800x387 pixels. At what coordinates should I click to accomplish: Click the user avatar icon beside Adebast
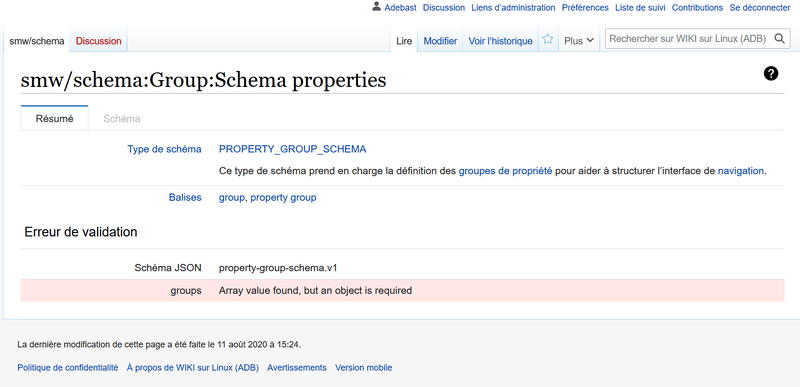(377, 7)
